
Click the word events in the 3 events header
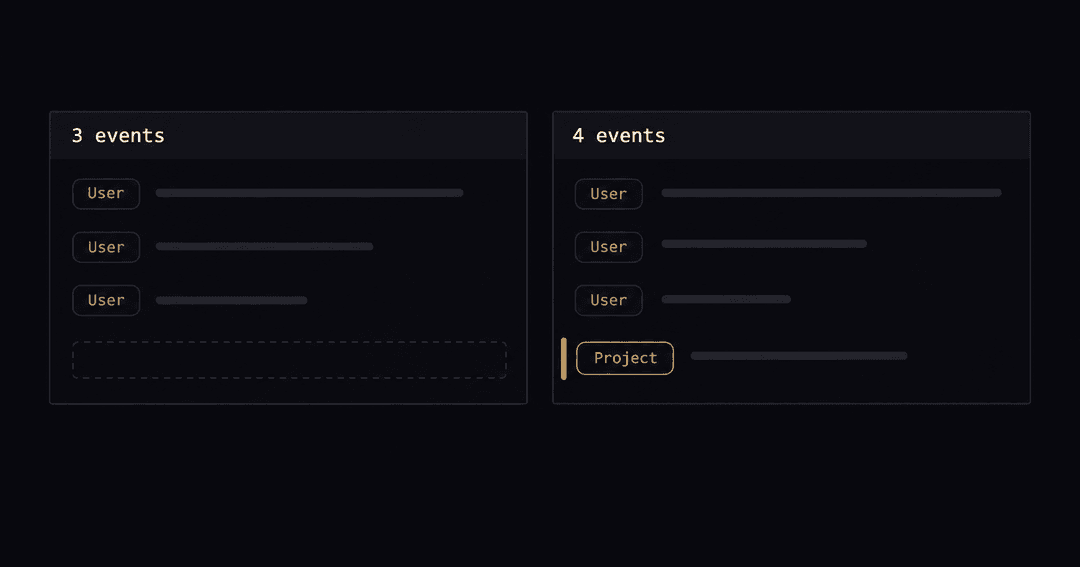tap(129, 136)
